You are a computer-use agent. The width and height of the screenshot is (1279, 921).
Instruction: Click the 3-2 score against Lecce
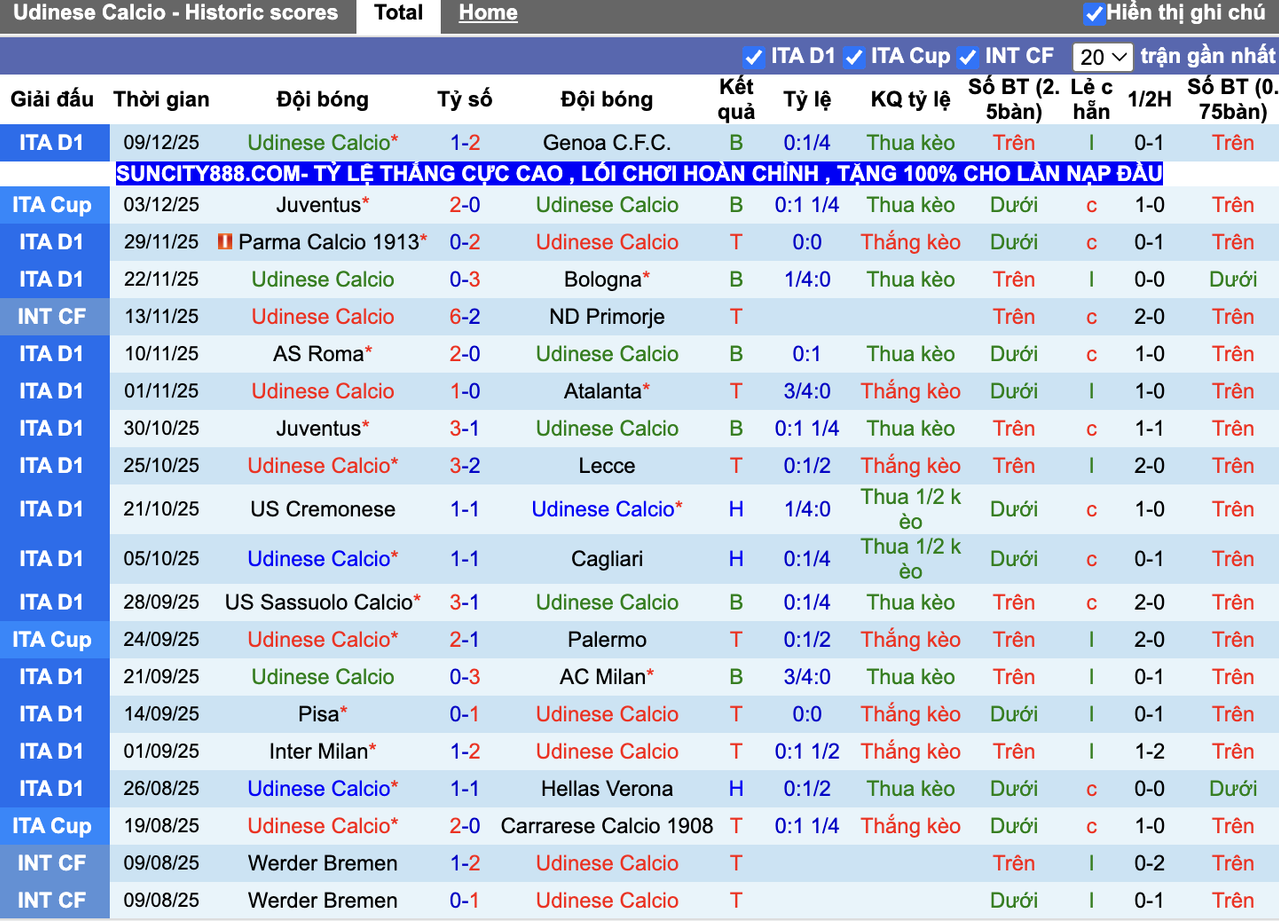(465, 465)
